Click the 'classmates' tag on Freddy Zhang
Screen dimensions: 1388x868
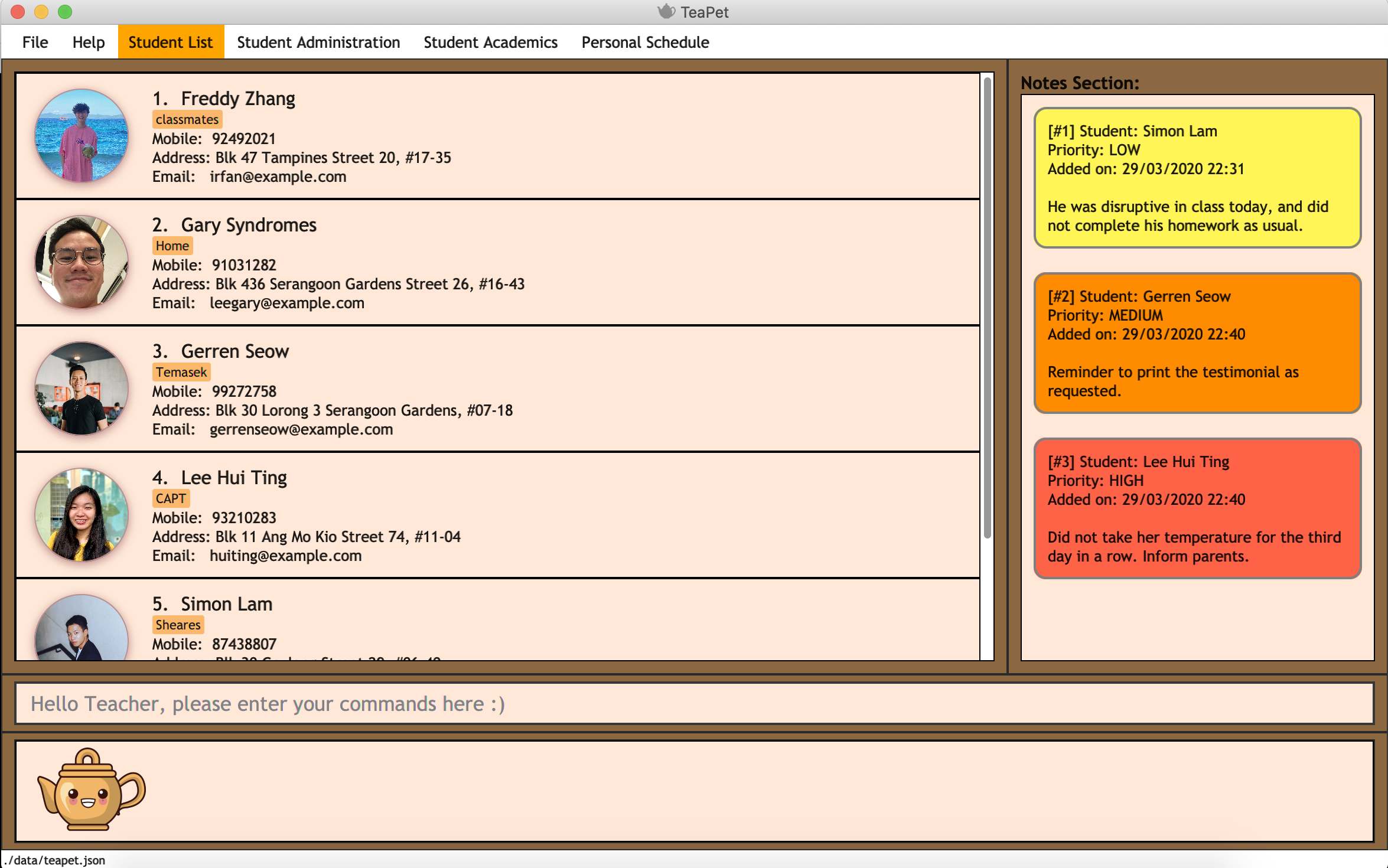187,119
